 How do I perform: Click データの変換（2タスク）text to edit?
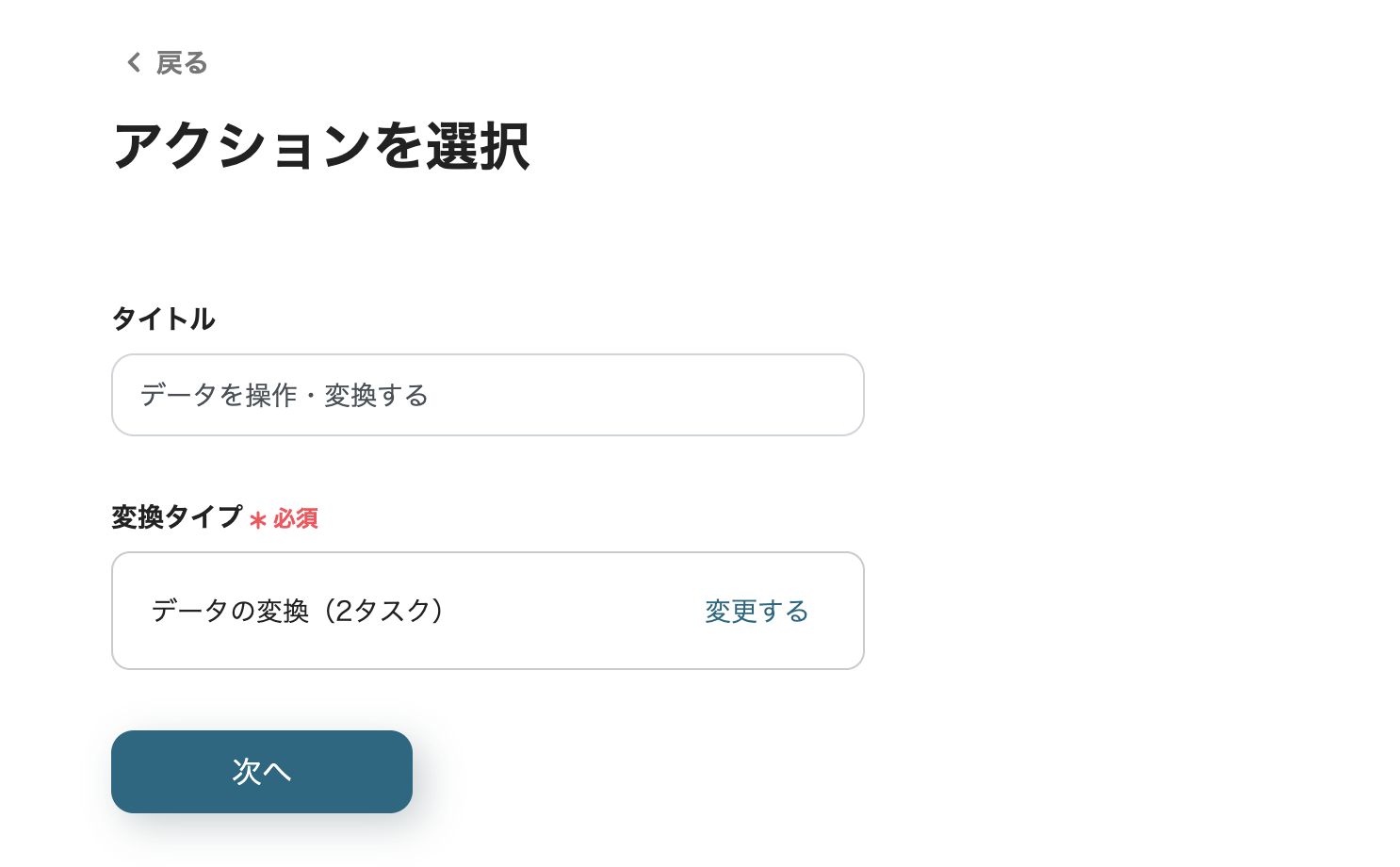[x=298, y=611]
